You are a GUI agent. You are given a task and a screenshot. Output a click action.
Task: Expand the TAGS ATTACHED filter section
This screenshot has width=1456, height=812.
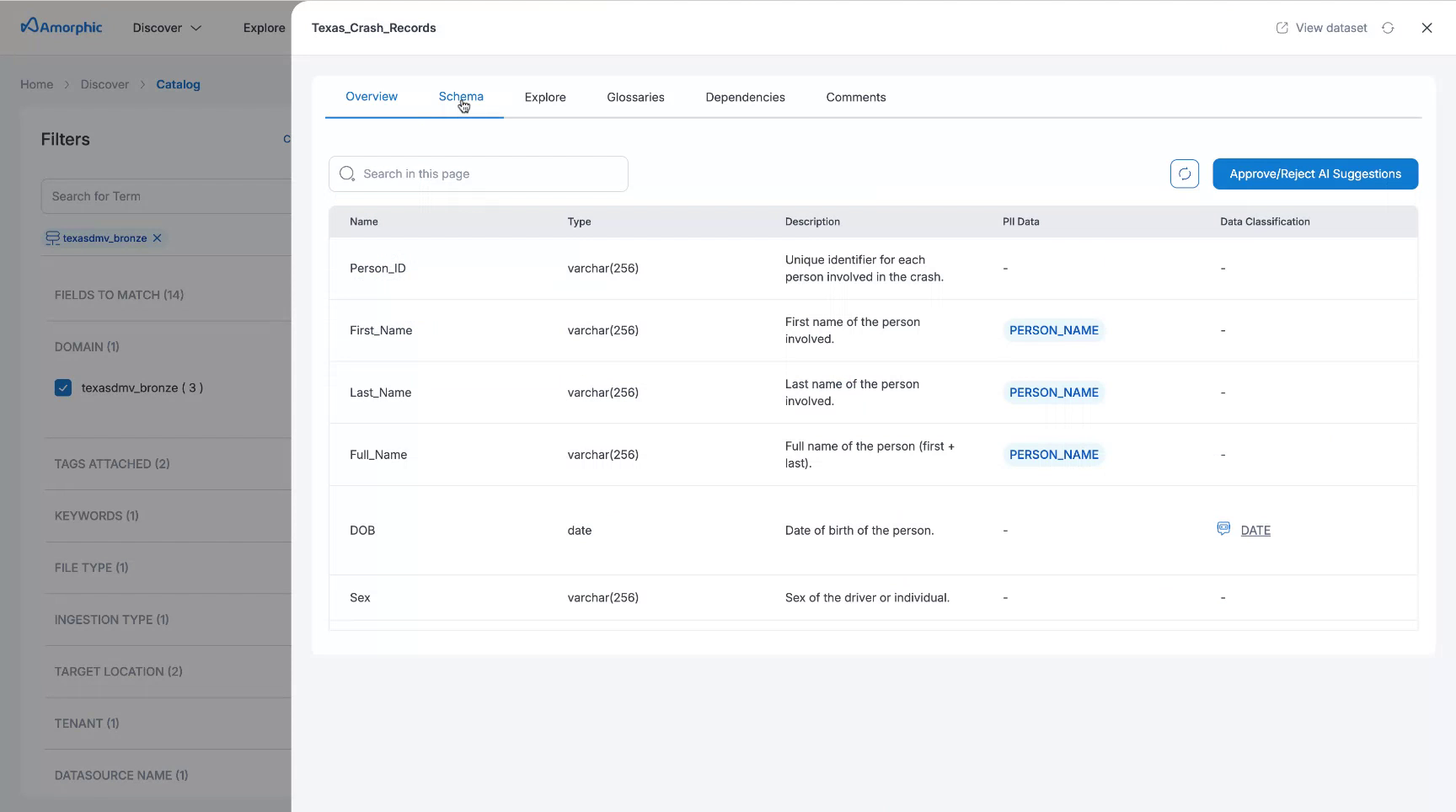(x=112, y=463)
